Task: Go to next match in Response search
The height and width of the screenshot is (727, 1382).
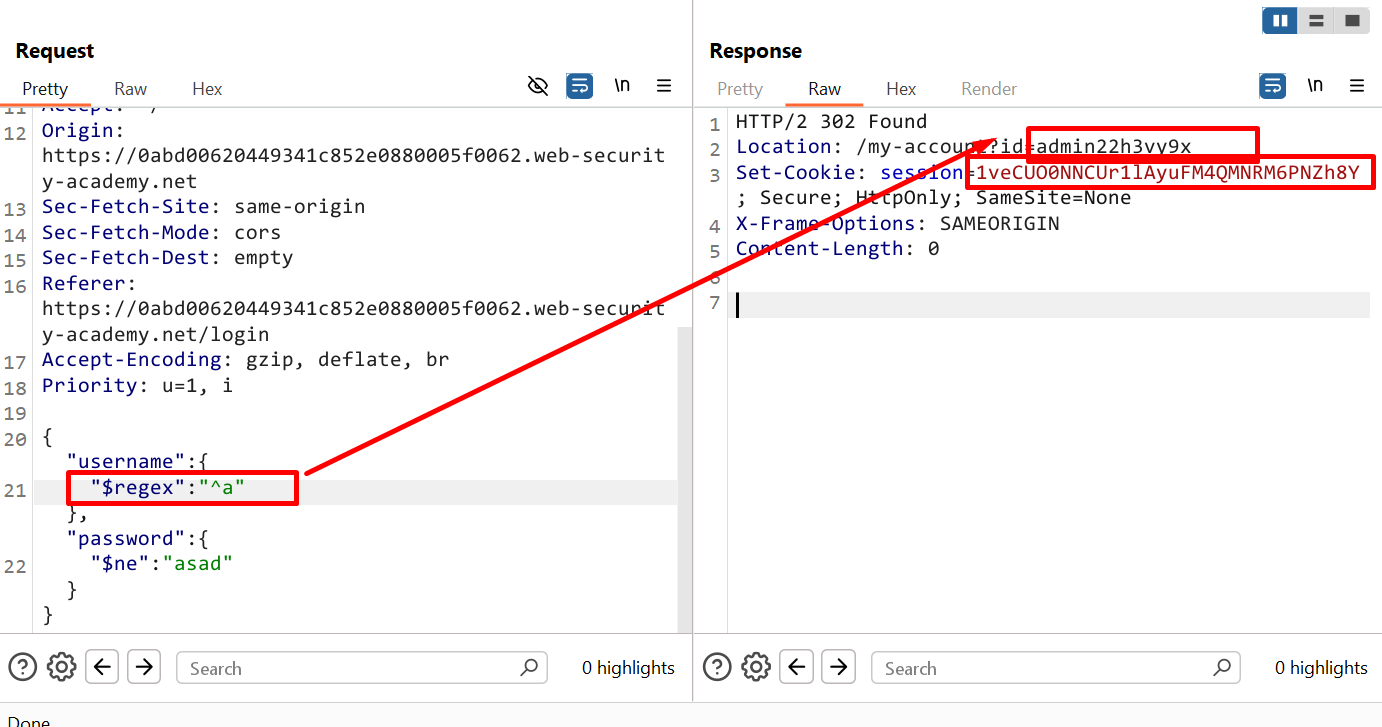Action: (839, 667)
